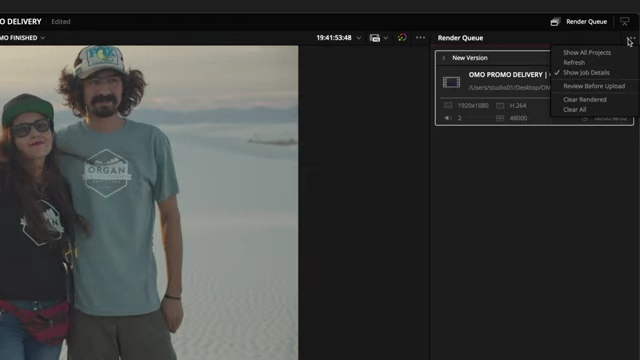Screen dimensions: 640x360
Task: Toggle the colorful bypass grades icon
Action: pos(402,38)
